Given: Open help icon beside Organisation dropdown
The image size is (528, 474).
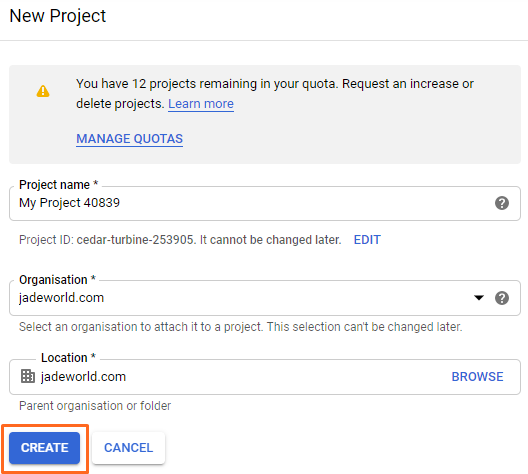Looking at the screenshot, I should click(502, 298).
